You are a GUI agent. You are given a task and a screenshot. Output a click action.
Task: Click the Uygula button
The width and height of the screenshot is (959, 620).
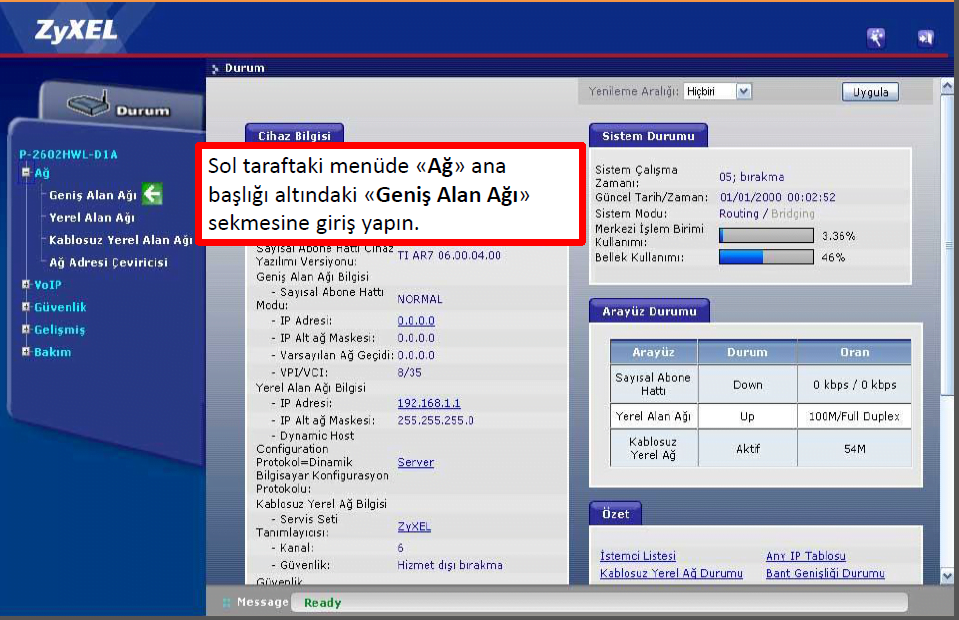click(x=869, y=91)
